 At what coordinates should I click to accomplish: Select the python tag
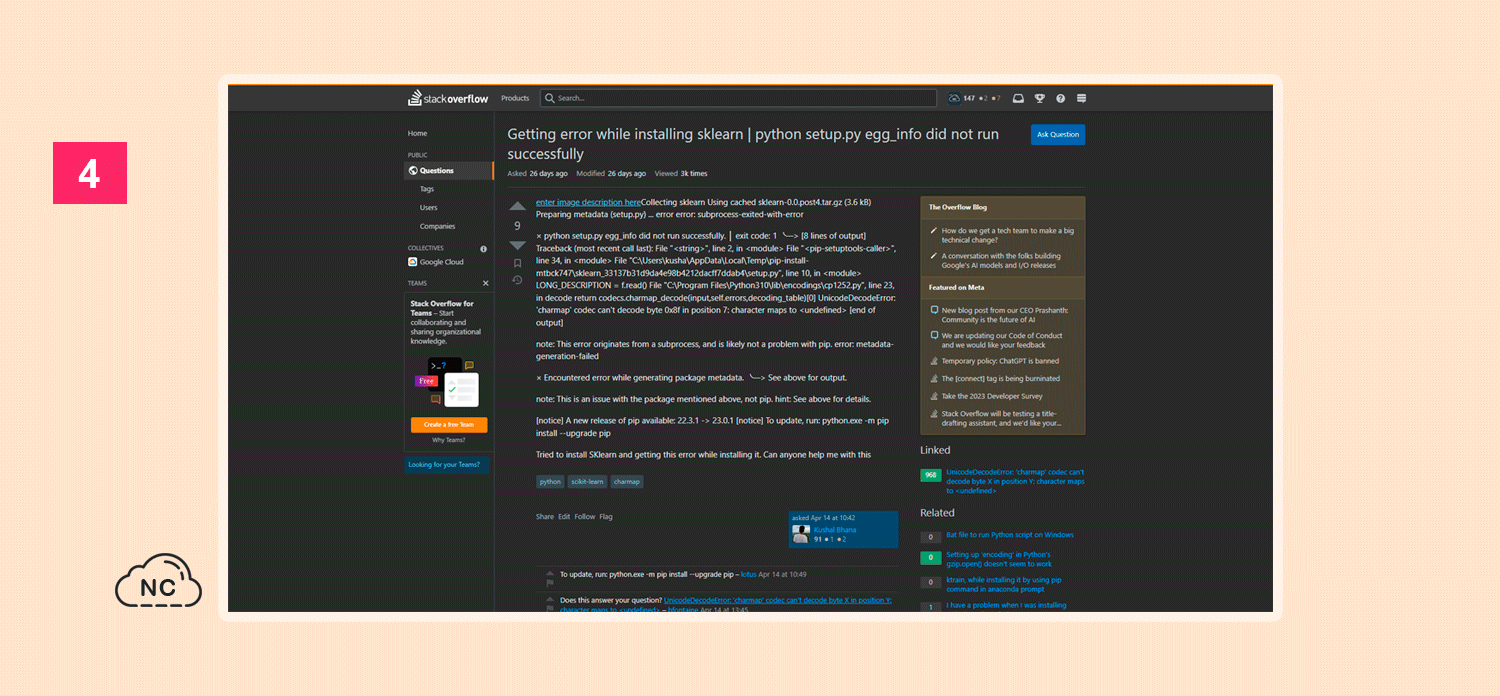tap(550, 481)
